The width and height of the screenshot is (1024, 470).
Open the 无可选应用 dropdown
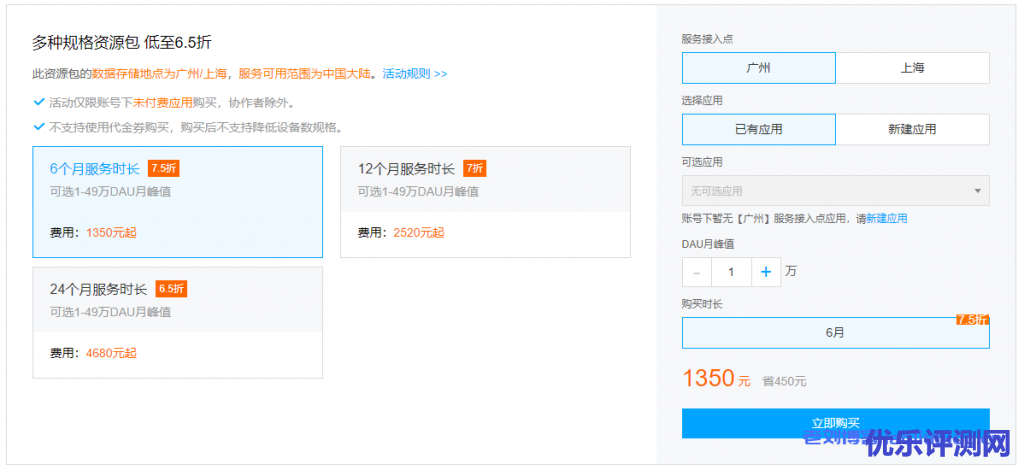click(835, 191)
